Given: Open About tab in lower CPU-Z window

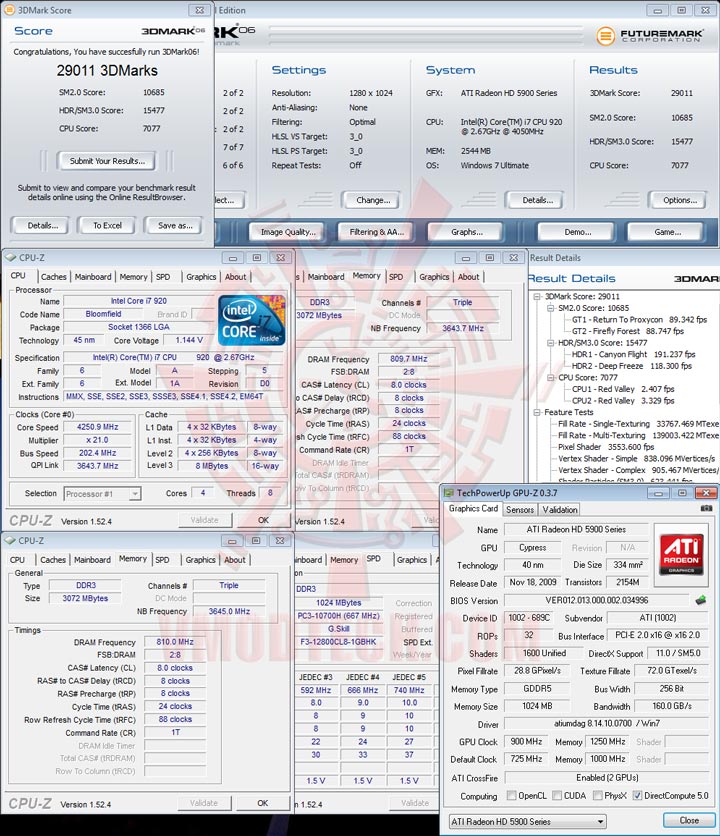Looking at the screenshot, I should pos(235,560).
